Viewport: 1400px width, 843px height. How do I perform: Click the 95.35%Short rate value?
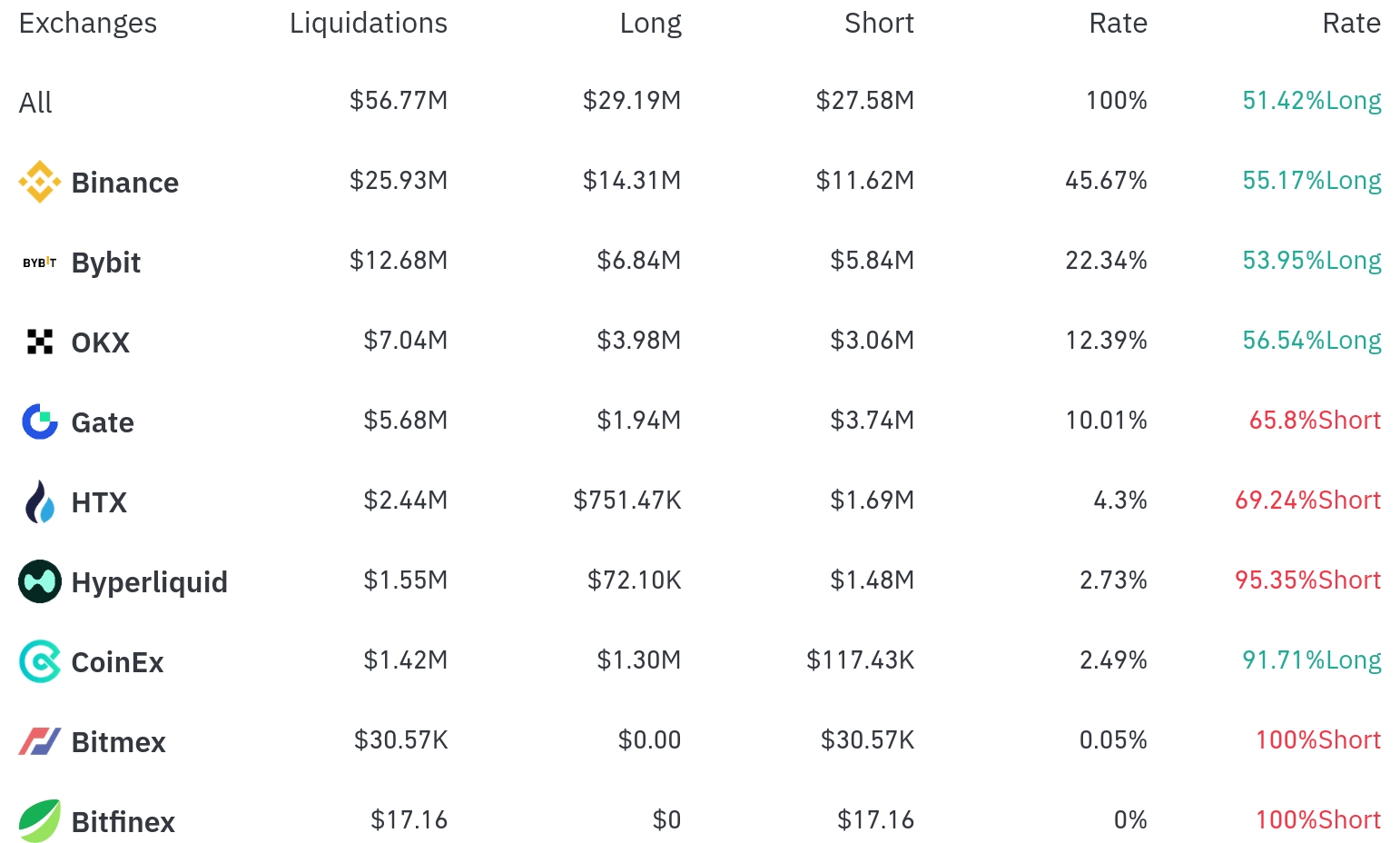[x=1308, y=580]
